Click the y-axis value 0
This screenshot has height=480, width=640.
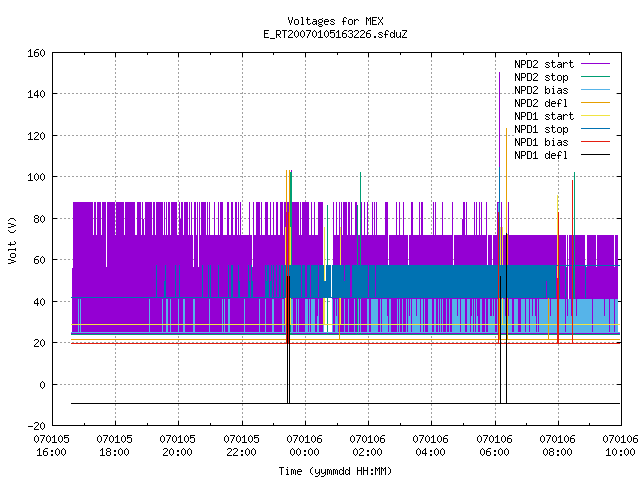coord(42,384)
